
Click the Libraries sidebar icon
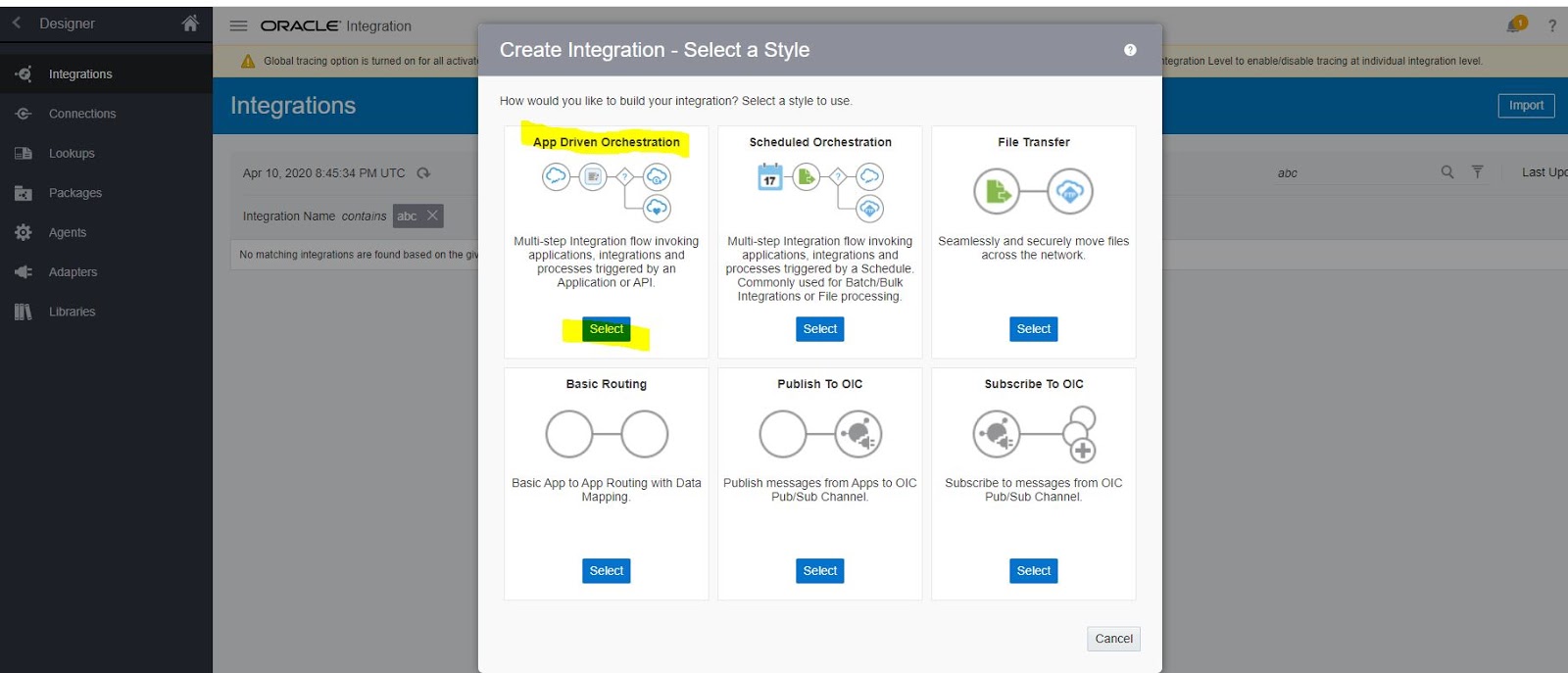pyautogui.click(x=24, y=312)
